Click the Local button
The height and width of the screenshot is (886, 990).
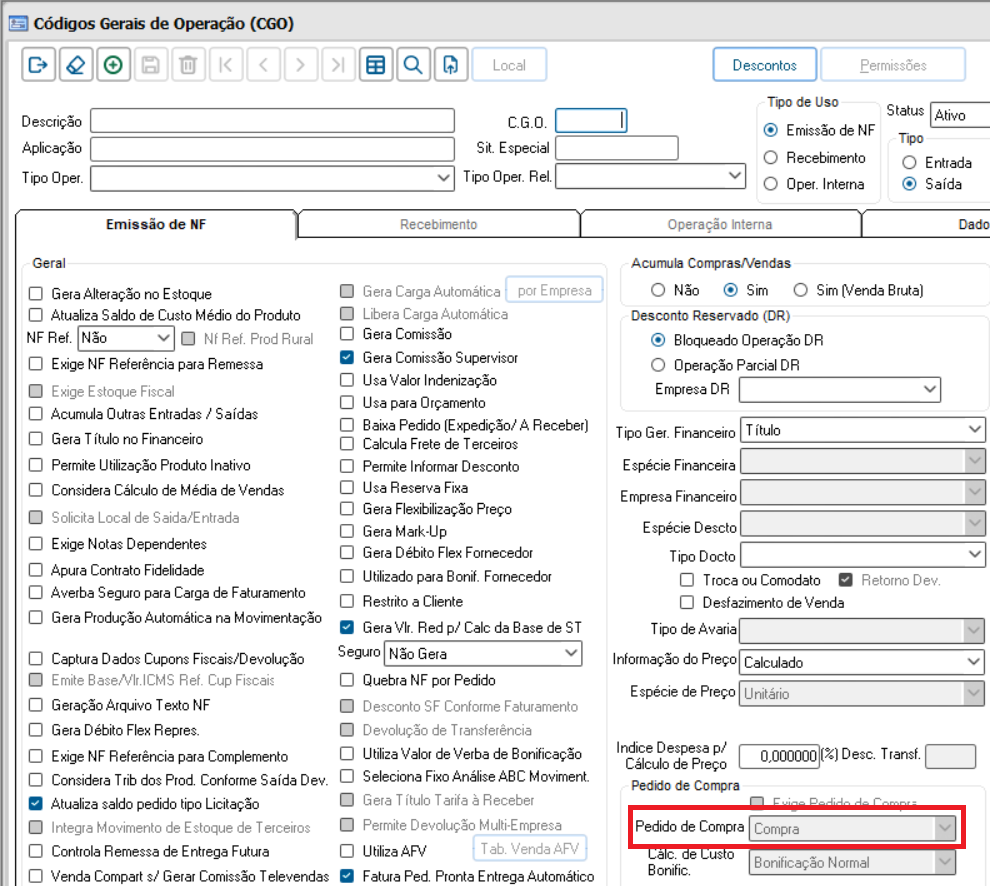509,64
